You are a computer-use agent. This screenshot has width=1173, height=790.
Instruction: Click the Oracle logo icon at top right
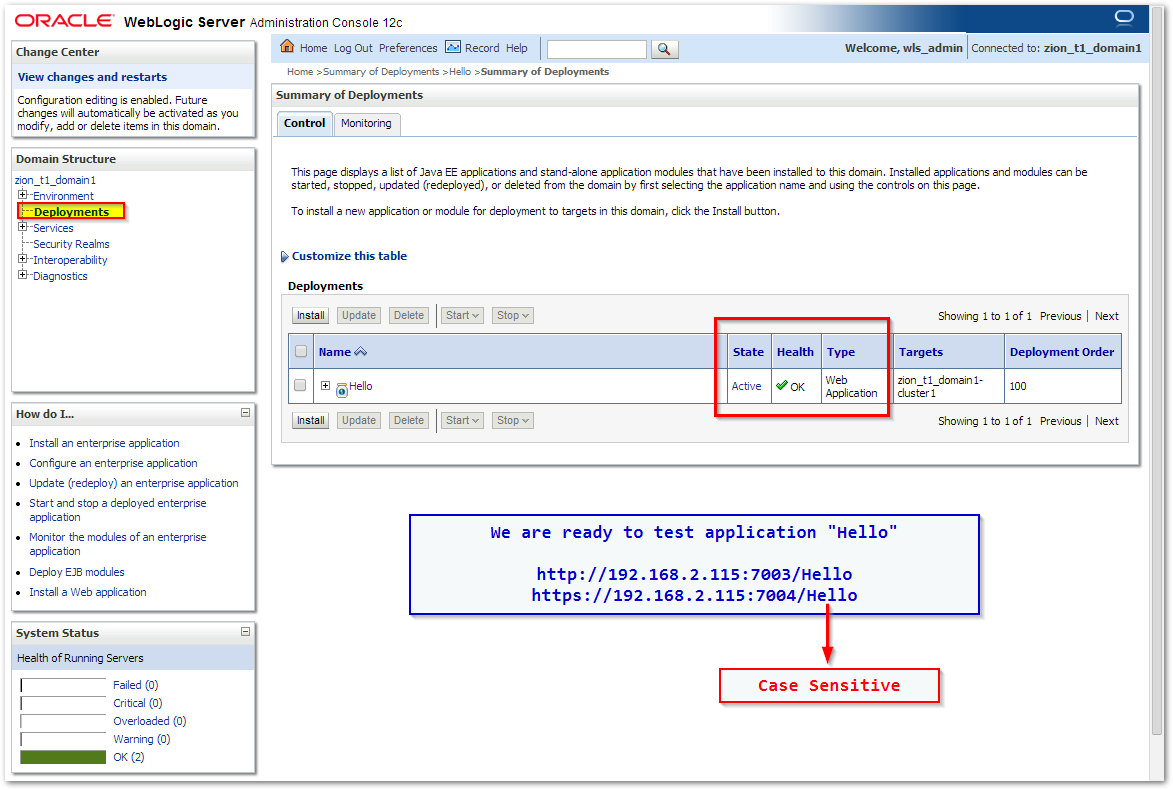(x=1124, y=17)
